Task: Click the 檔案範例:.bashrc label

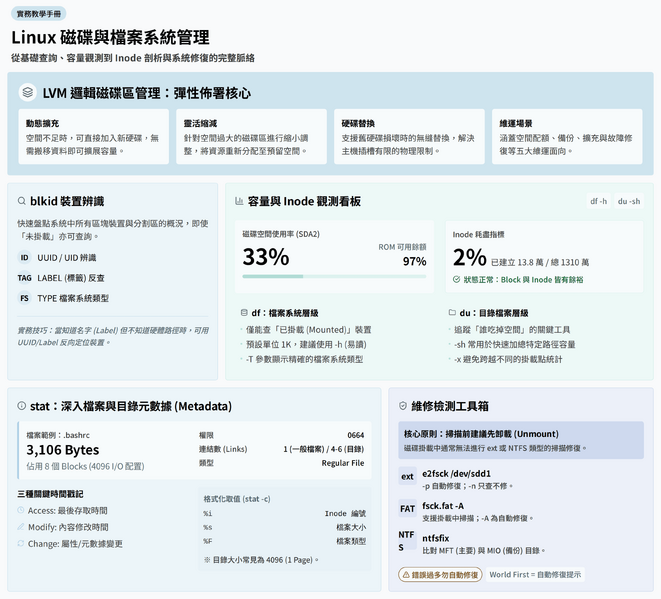Action: coord(58,435)
